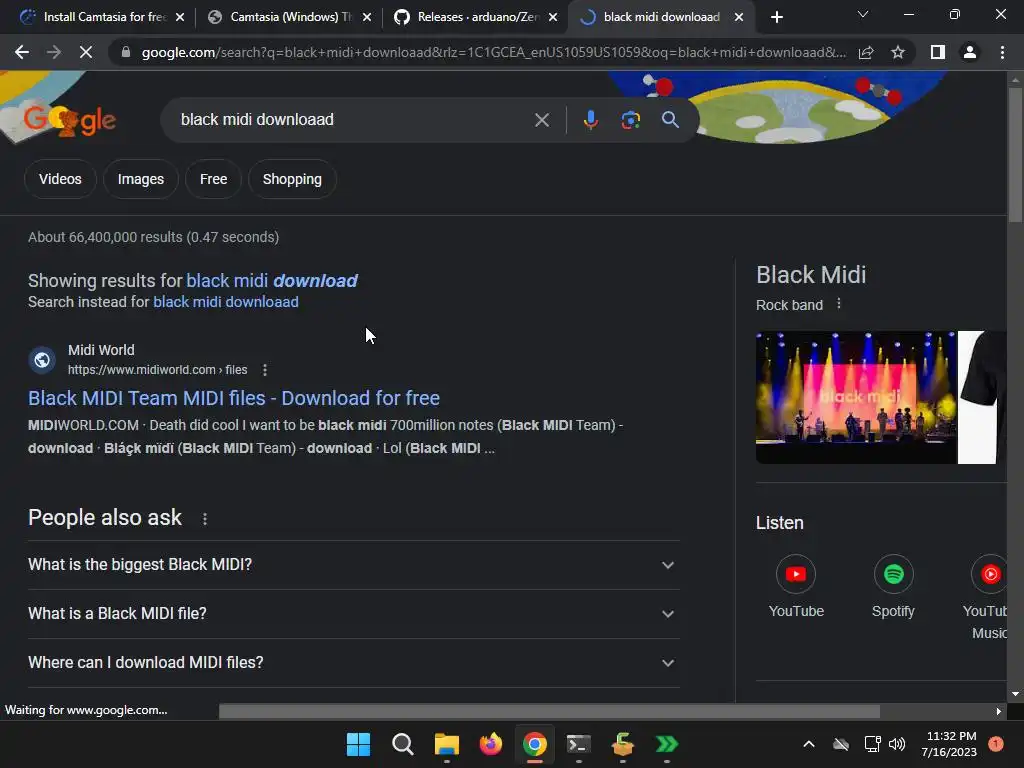This screenshot has height=768, width=1024.
Task: Expand 'What is a Black MIDI file?'
Action: (x=353, y=614)
